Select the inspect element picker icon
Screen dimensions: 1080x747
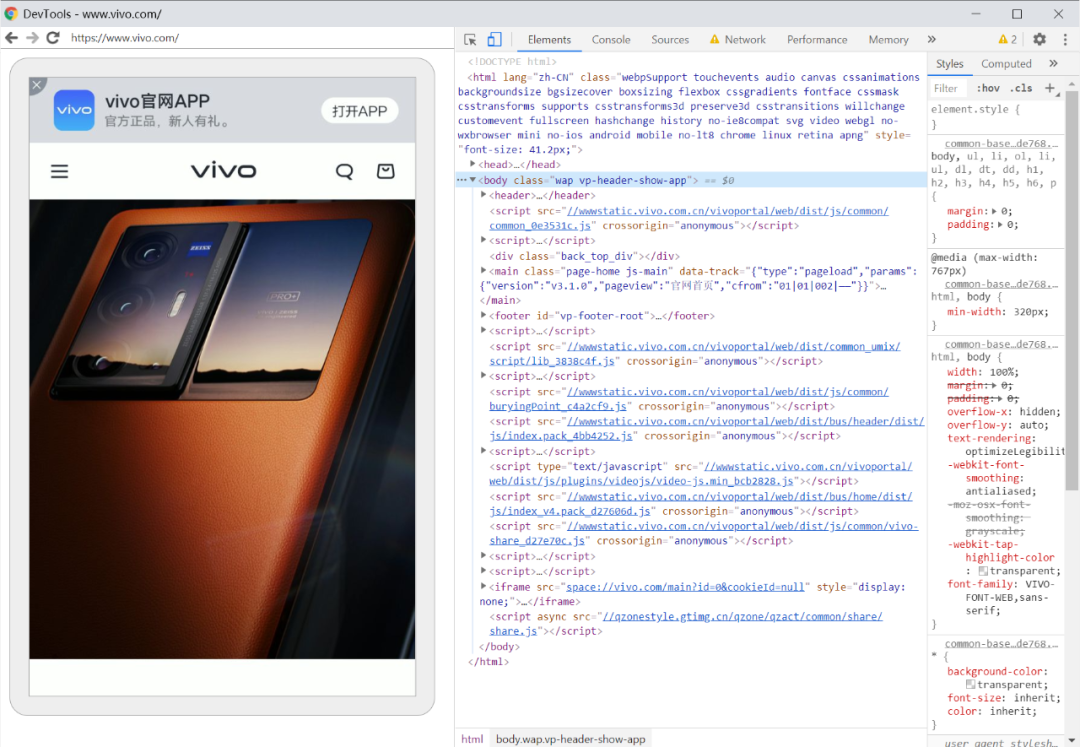tap(470, 40)
